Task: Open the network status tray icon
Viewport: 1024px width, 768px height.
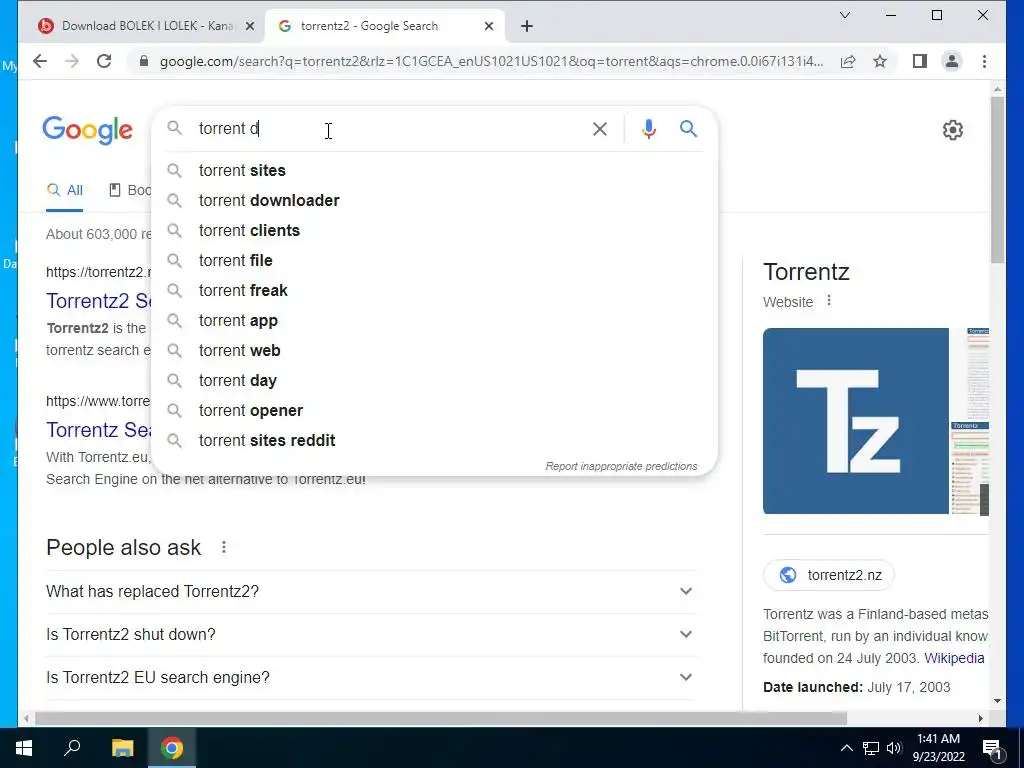Action: (x=871, y=748)
